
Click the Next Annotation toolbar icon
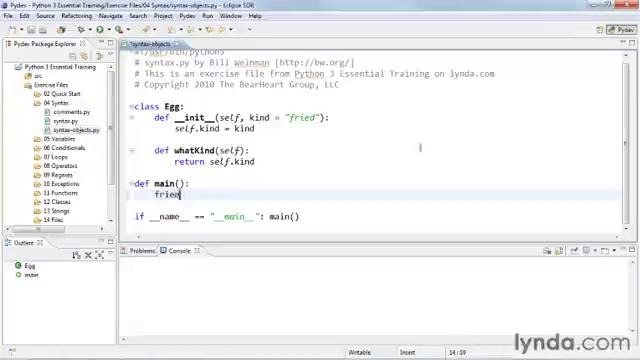click(171, 30)
